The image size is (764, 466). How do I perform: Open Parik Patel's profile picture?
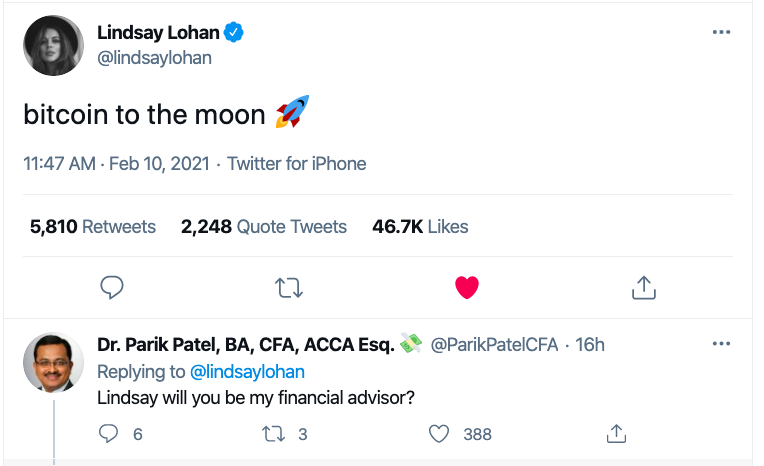click(53, 363)
